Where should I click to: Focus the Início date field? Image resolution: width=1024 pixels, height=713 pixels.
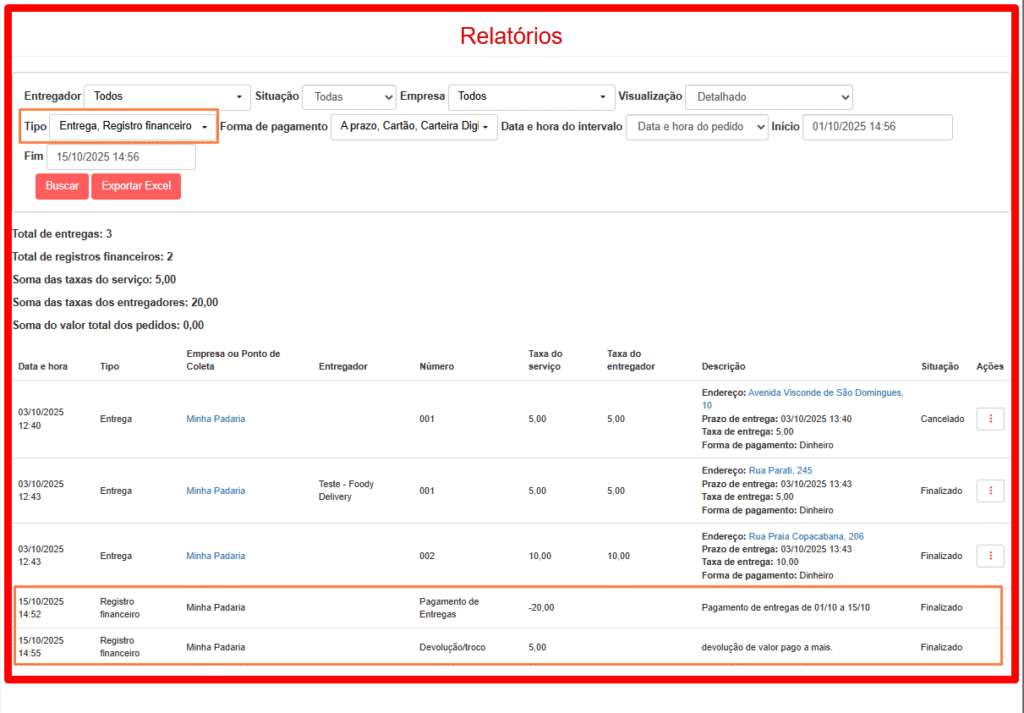(x=878, y=127)
